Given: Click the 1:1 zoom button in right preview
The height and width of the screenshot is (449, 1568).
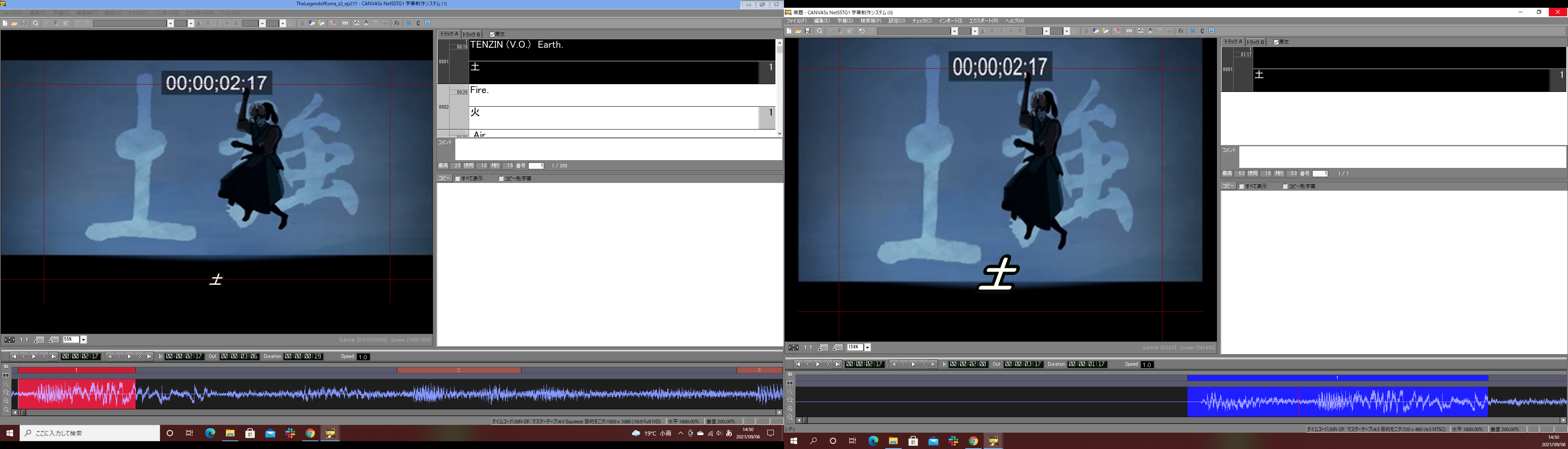Looking at the screenshot, I should (808, 348).
